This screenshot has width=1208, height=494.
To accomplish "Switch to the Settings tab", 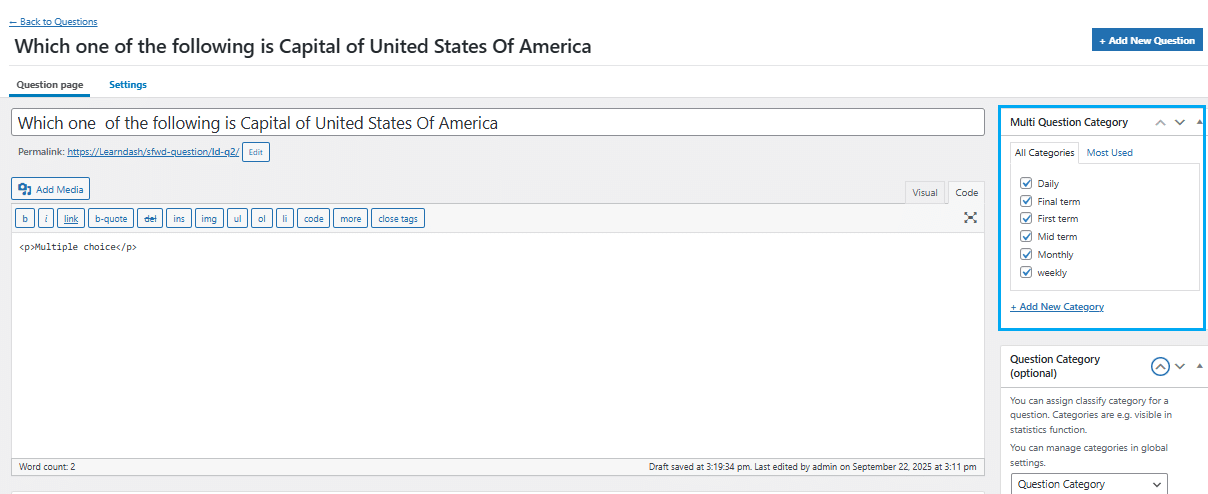I will pyautogui.click(x=128, y=85).
